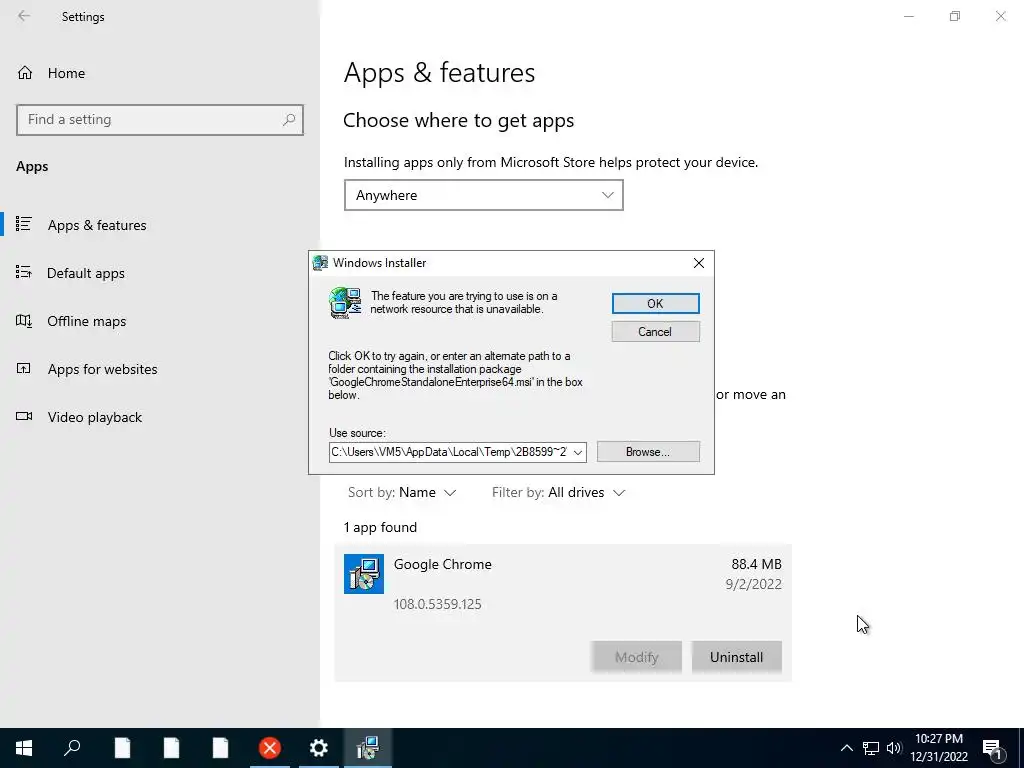Click OK in Windows Installer dialog
This screenshot has width=1024, height=768.
coord(655,304)
